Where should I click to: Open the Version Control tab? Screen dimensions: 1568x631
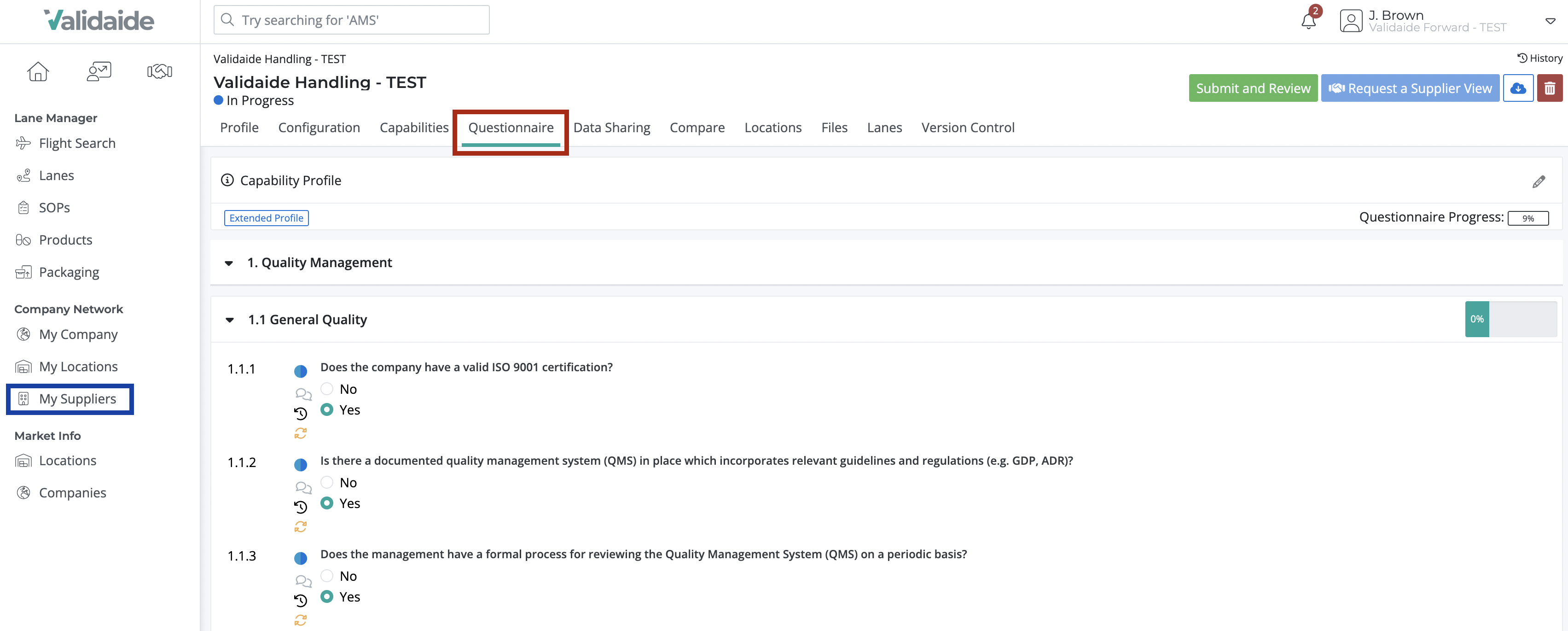pyautogui.click(x=968, y=127)
